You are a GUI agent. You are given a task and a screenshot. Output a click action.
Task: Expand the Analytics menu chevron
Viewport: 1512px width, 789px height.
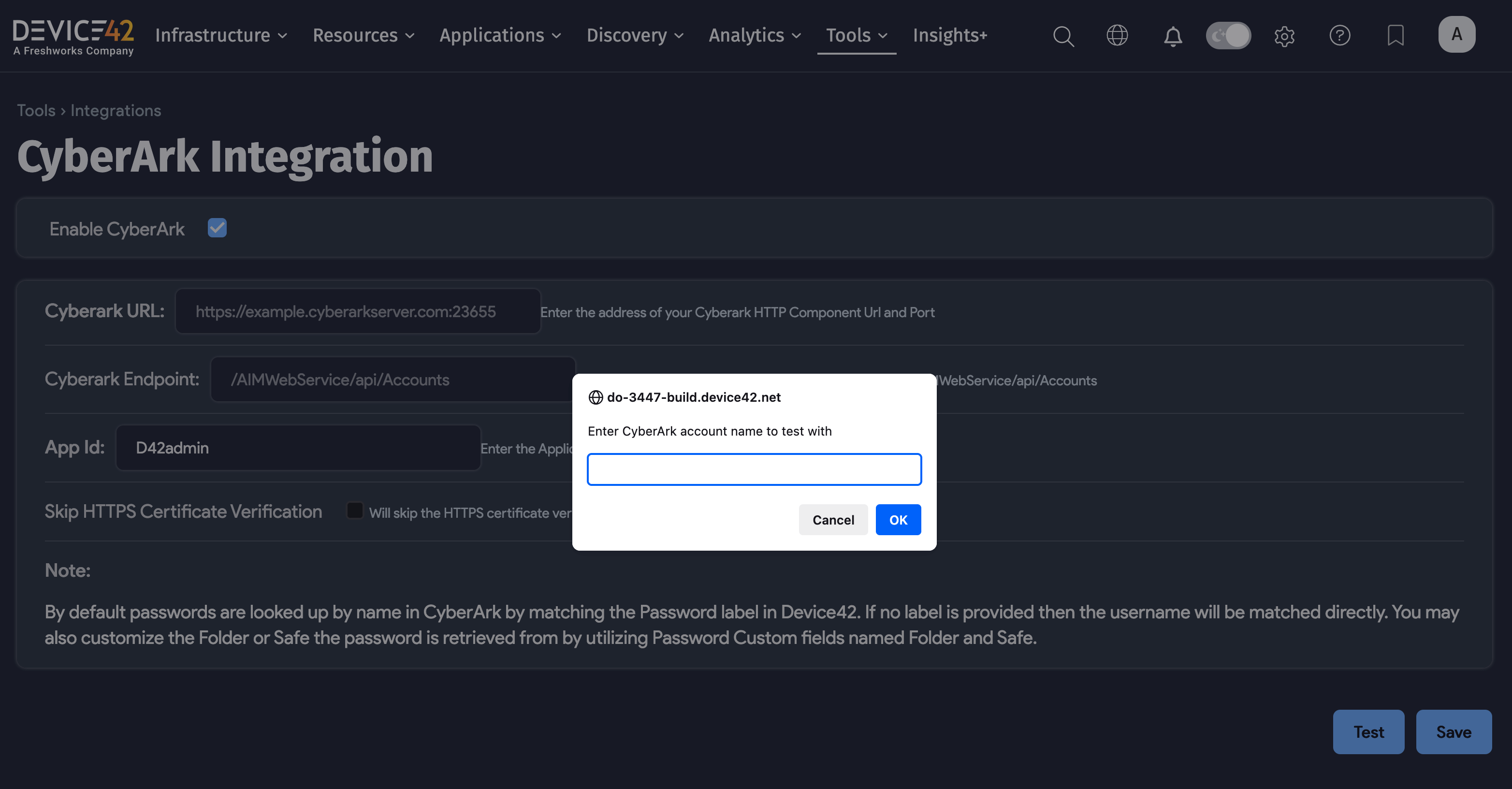(797, 36)
